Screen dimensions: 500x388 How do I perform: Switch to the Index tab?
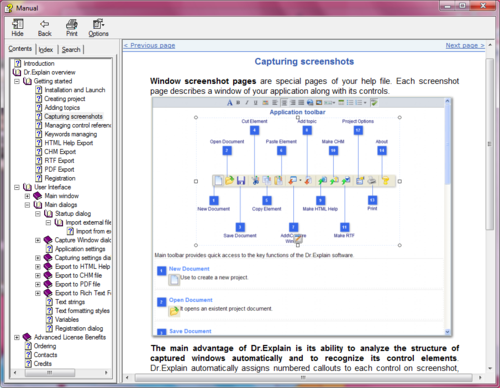[46, 50]
